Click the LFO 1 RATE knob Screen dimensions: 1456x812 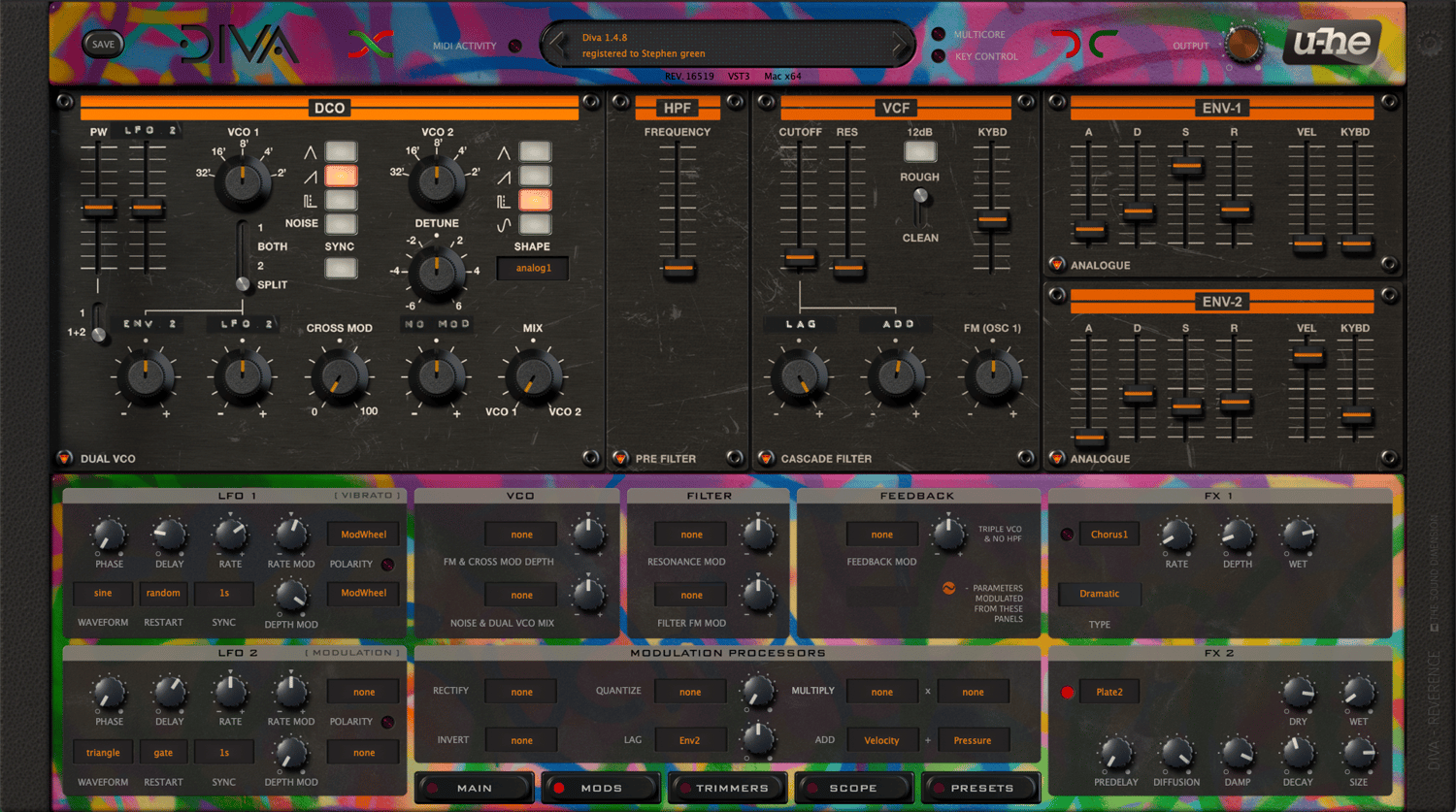coord(230,534)
